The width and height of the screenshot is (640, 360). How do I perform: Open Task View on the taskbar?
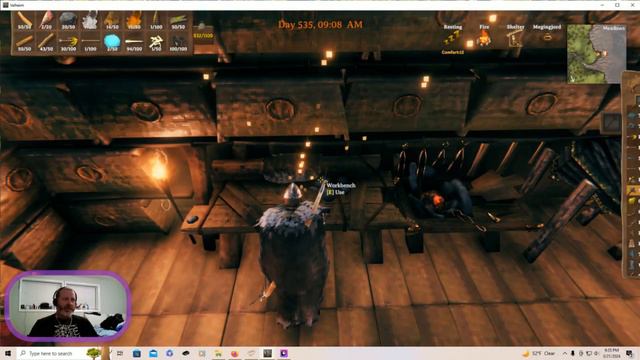click(x=120, y=353)
